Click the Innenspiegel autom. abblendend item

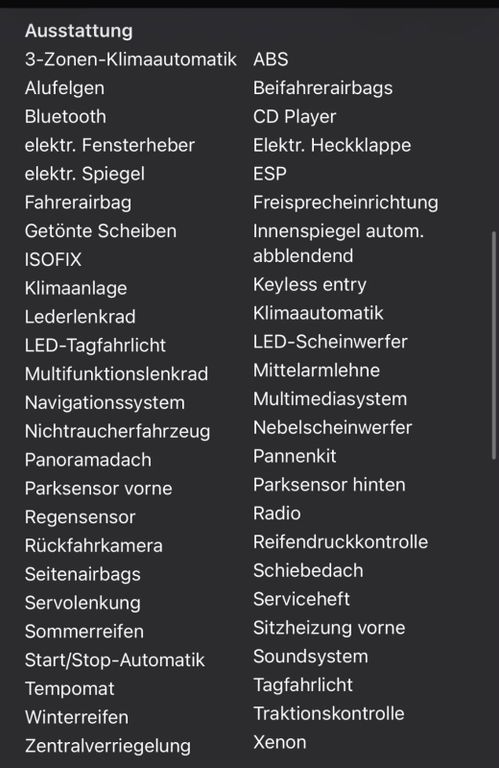338,243
